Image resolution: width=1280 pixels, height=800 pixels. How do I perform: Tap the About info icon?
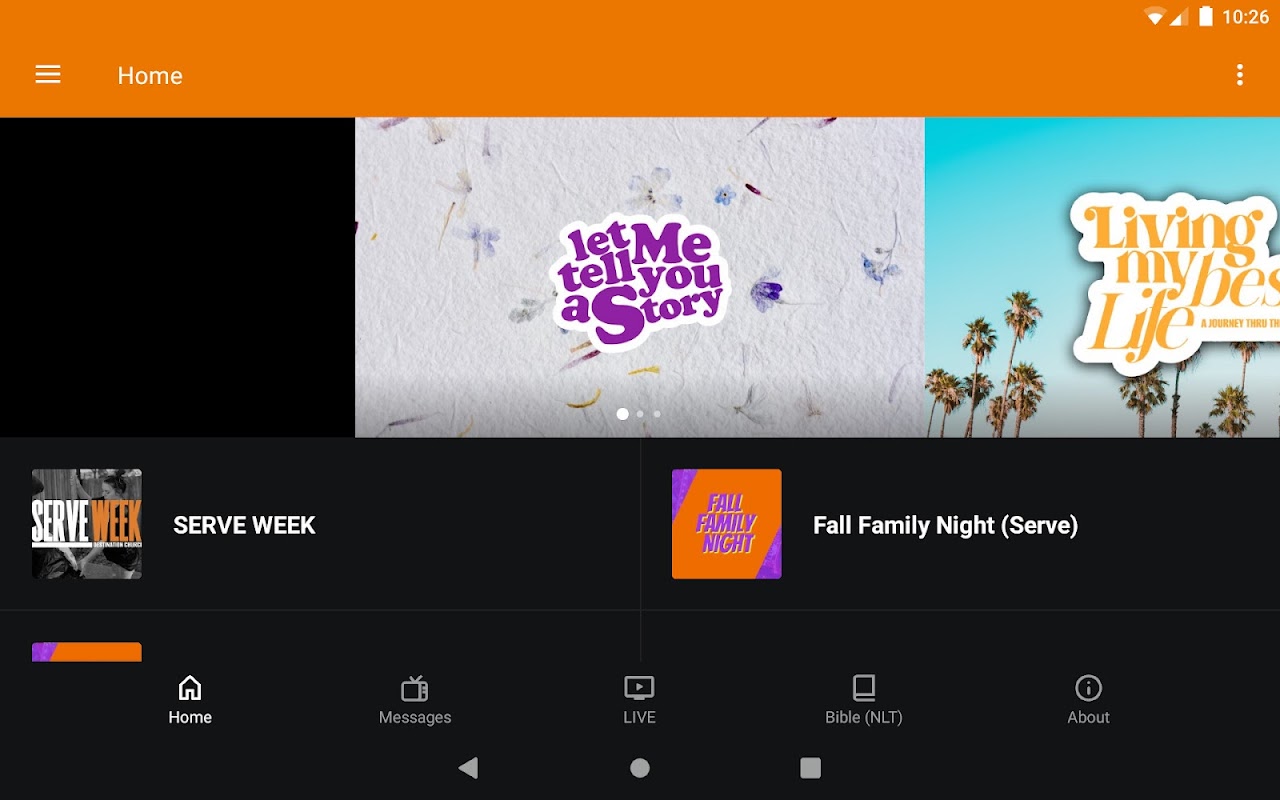[x=1088, y=688]
